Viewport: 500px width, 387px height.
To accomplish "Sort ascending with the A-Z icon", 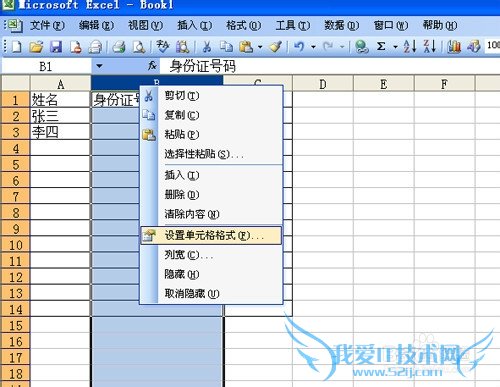I will point(410,47).
